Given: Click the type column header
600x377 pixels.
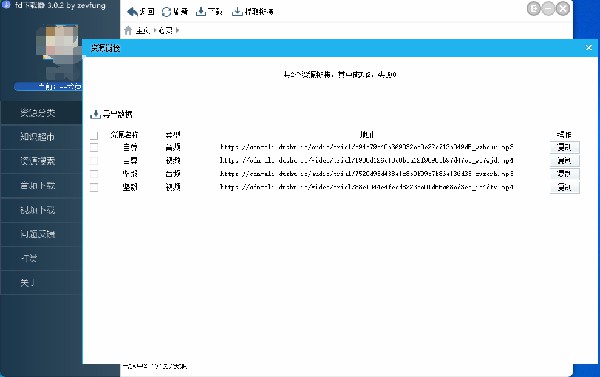Looking at the screenshot, I should tap(173, 135).
